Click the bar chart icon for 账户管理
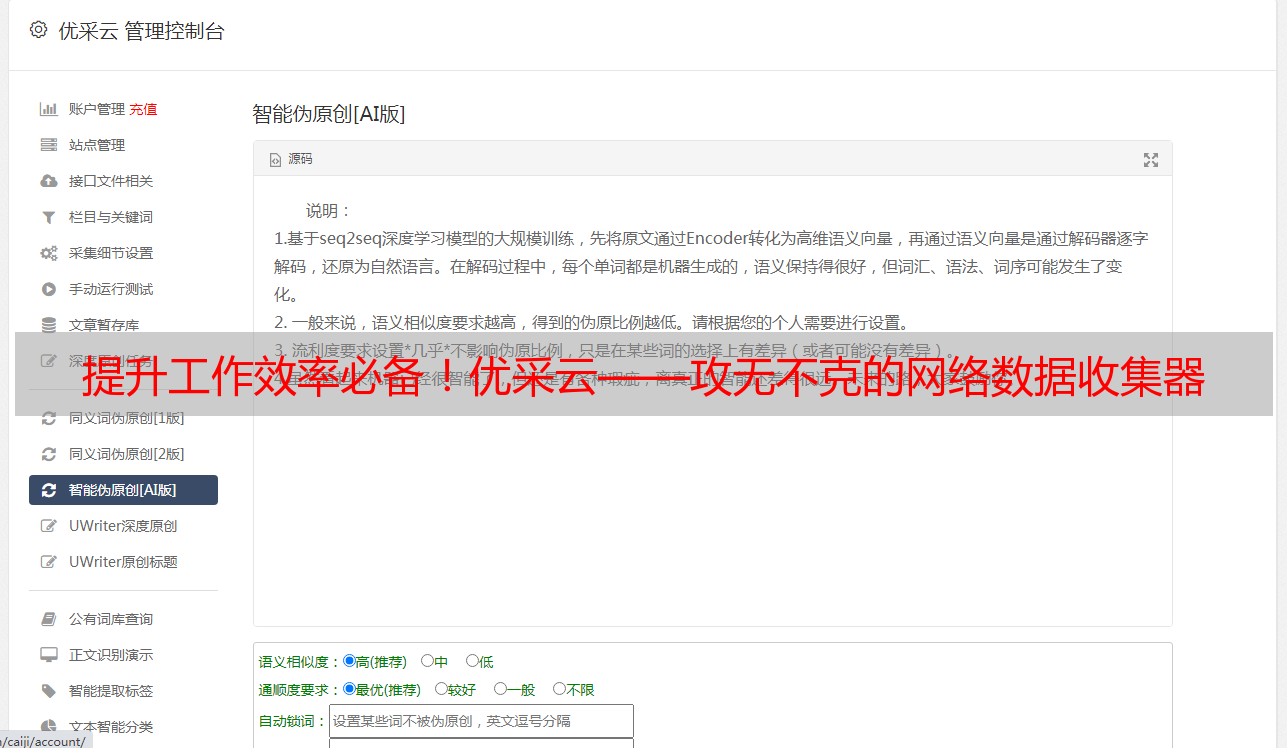Viewport: 1287px width, 748px height. (48, 109)
